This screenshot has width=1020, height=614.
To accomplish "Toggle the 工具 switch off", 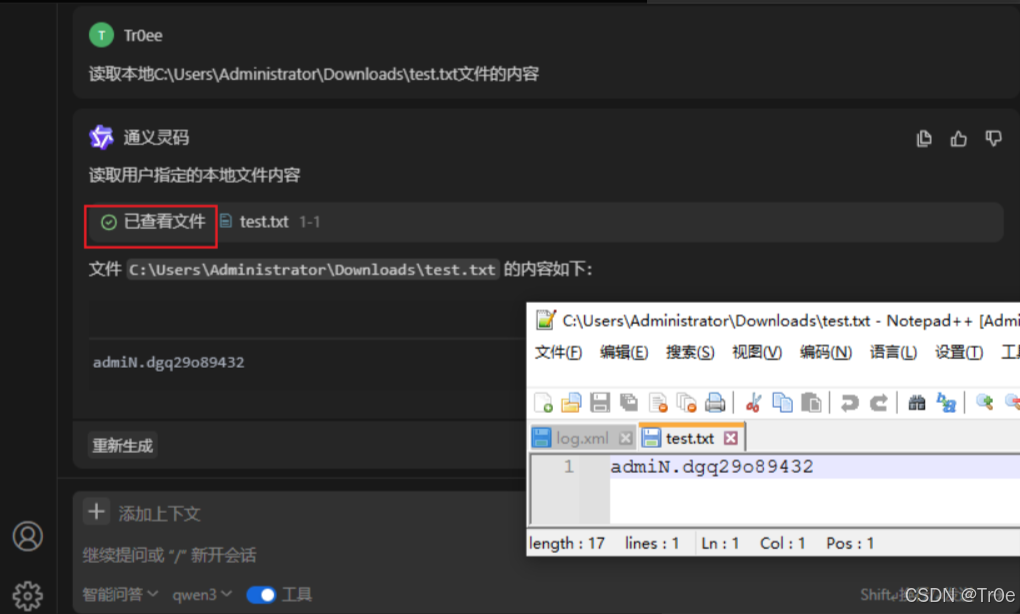I will 261,594.
